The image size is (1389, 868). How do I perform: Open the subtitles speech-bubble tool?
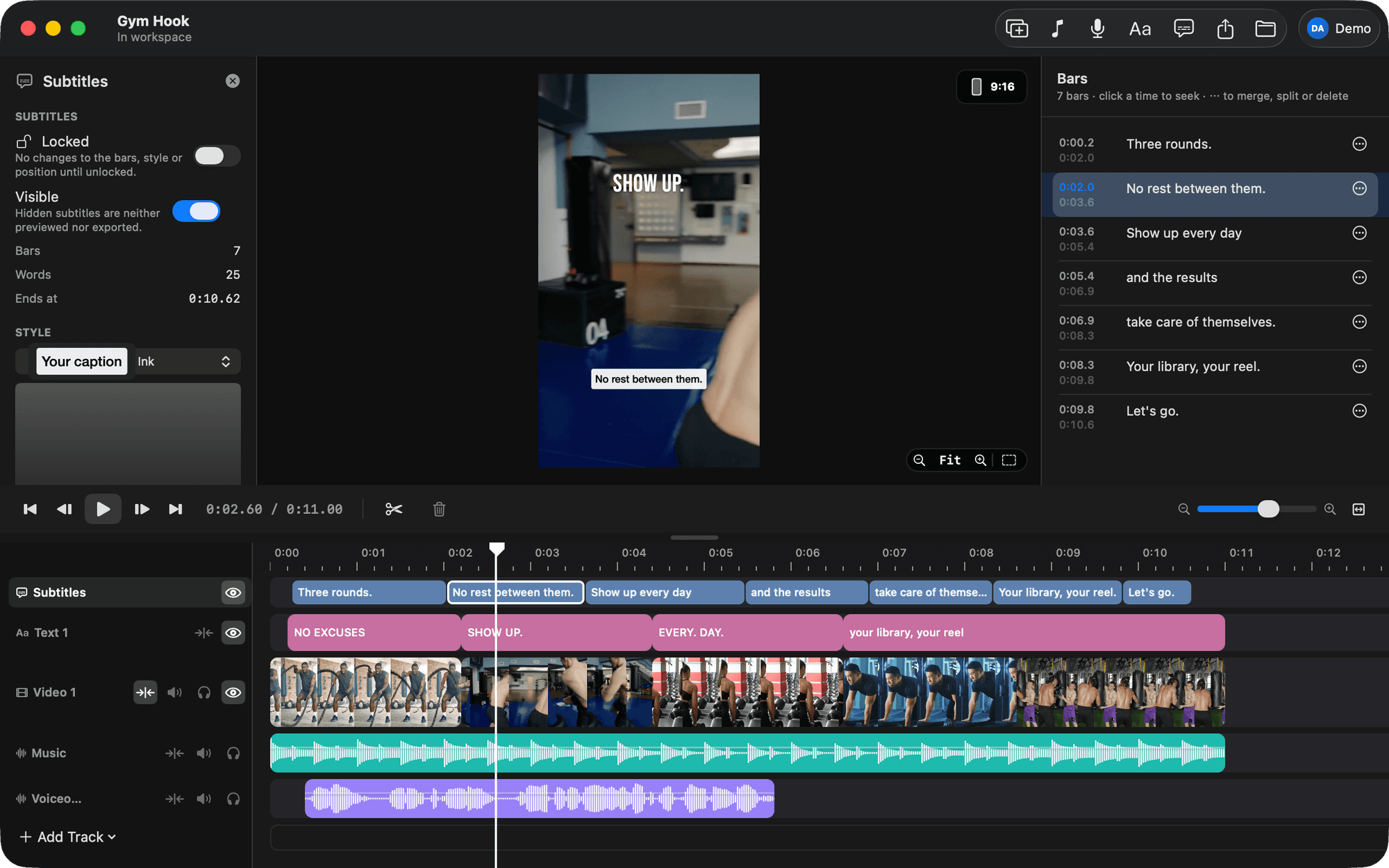1183,28
